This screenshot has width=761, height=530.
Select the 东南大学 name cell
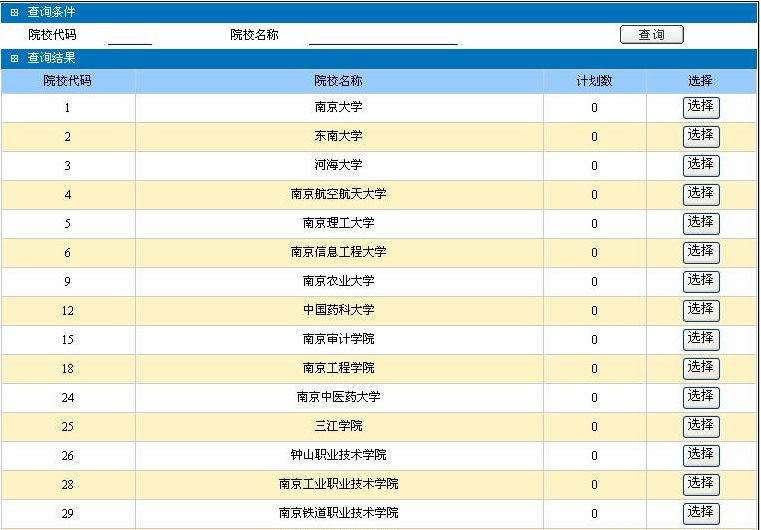pyautogui.click(x=339, y=136)
